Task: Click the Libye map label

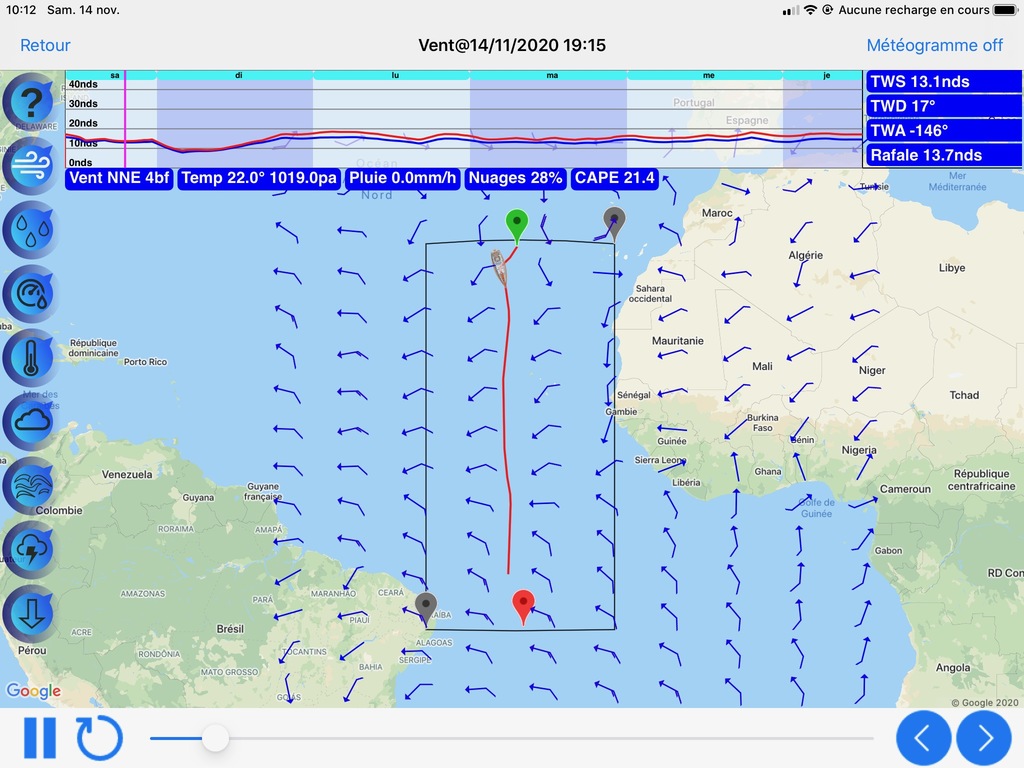Action: [952, 268]
